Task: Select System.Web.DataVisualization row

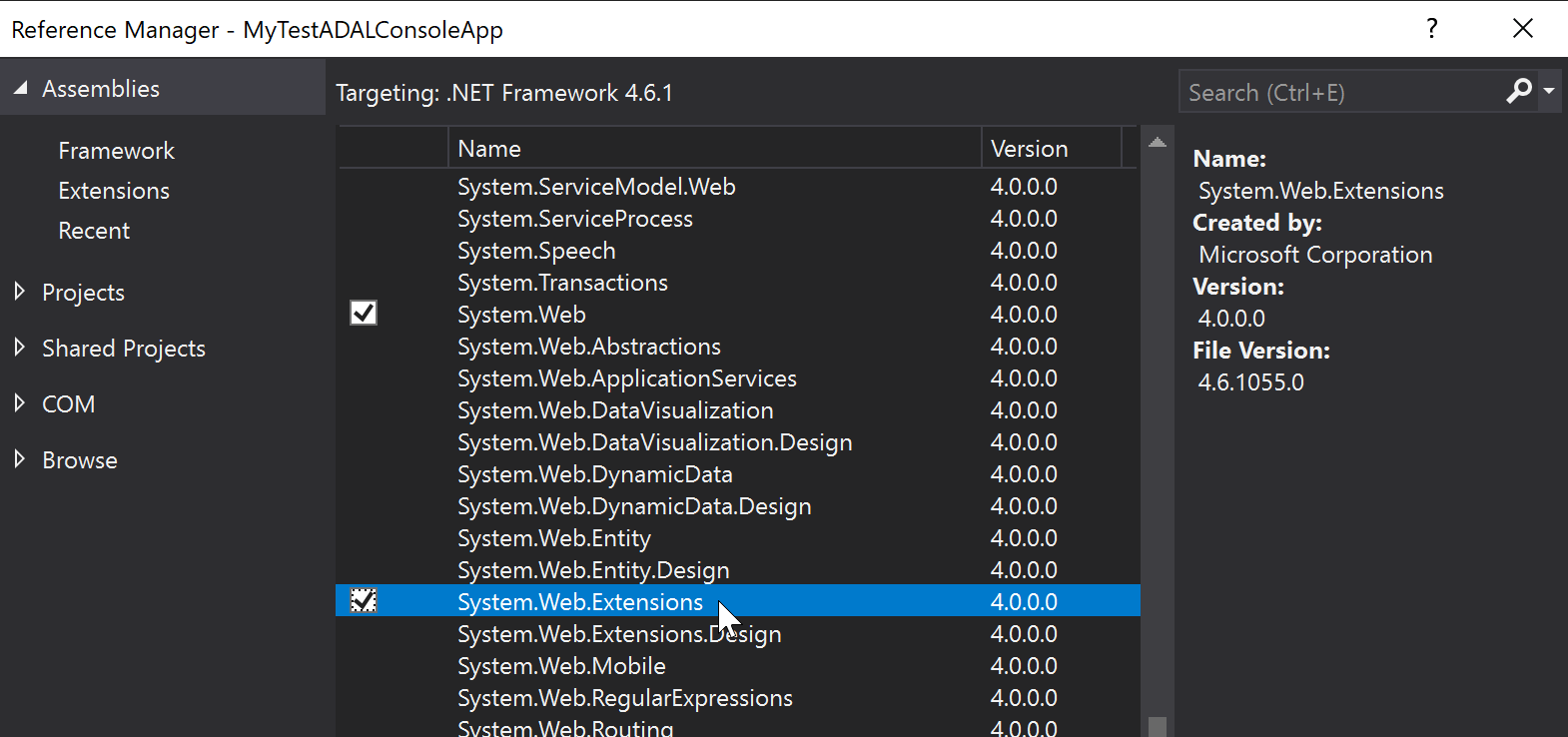Action: 737,410
